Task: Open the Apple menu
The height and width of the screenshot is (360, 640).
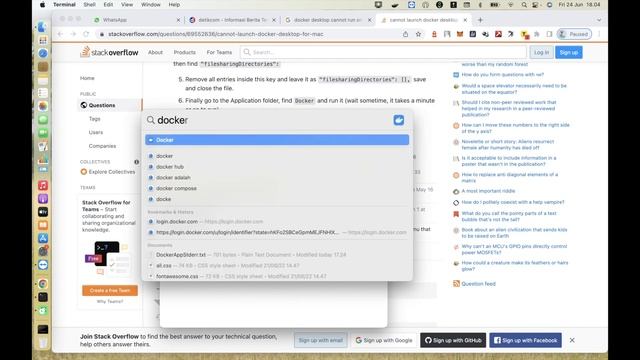Action: point(42,5)
